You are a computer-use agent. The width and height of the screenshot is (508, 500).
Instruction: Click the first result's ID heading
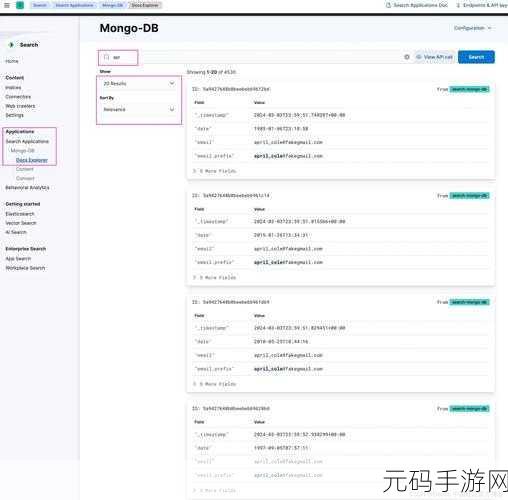(231, 89)
